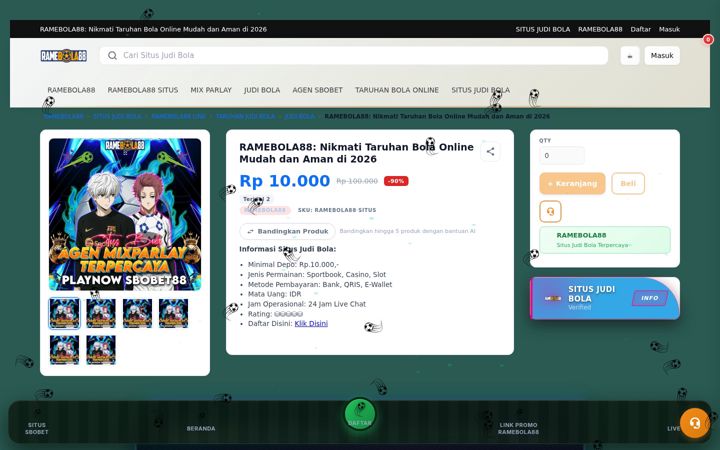Focus the Cari Situs Judi Bola search field
The width and height of the screenshot is (720, 450).
[x=354, y=56]
